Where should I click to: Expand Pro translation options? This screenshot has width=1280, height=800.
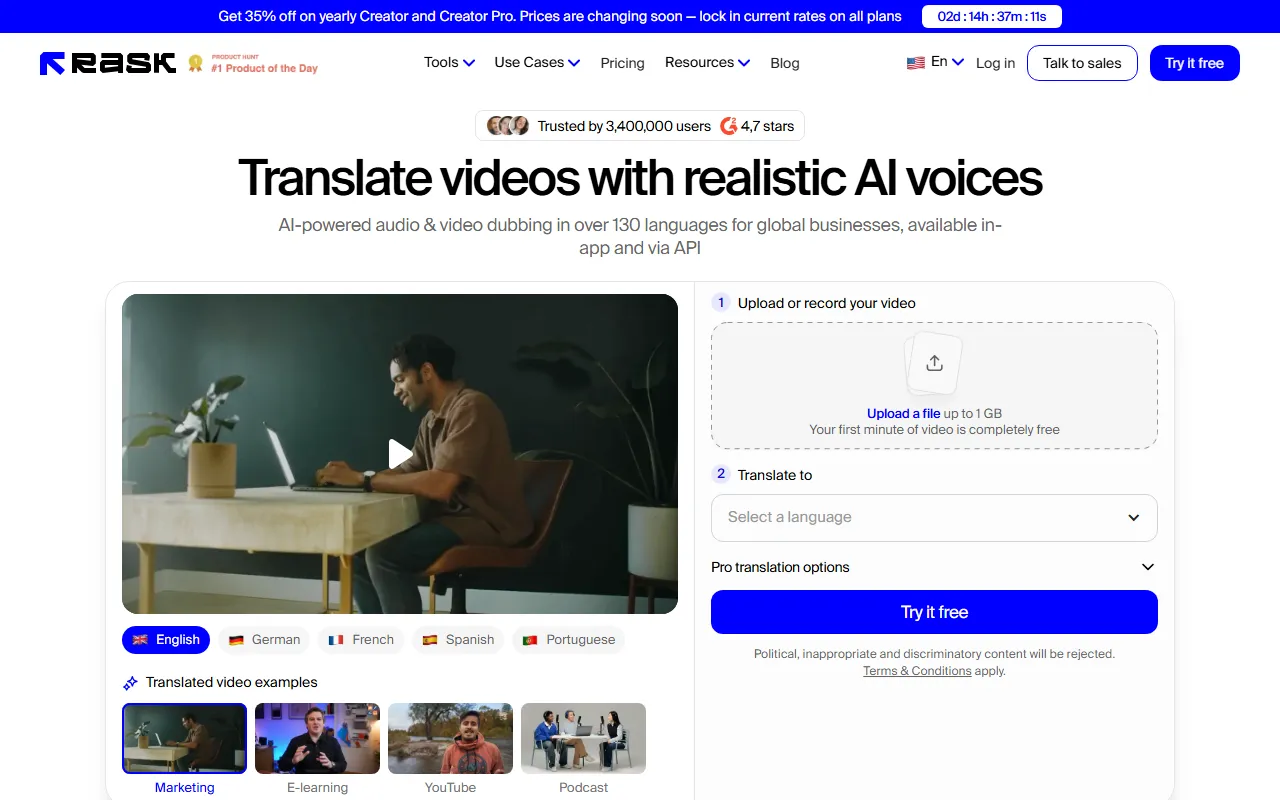(934, 567)
